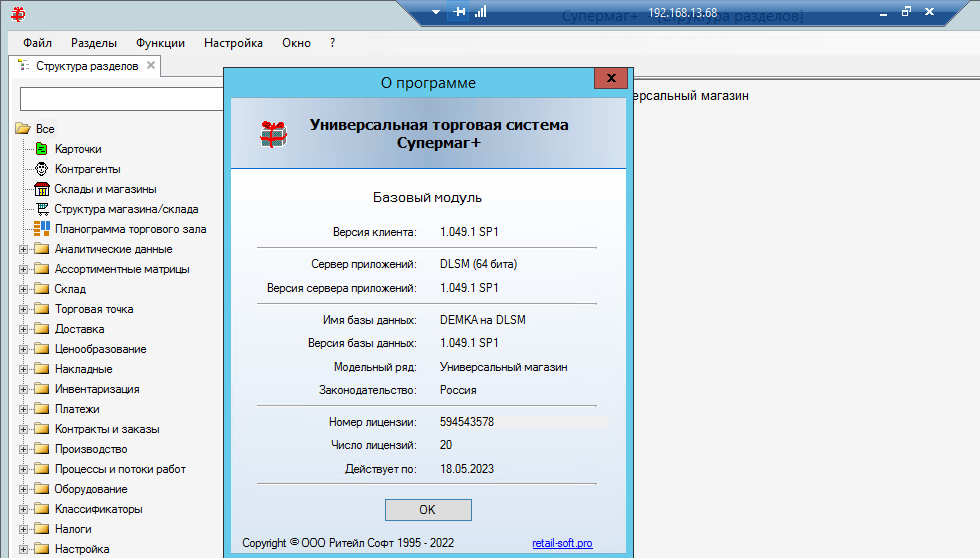Viewport: 980px width, 558px height.
Task: Open the Разделы menu
Action: coord(94,43)
